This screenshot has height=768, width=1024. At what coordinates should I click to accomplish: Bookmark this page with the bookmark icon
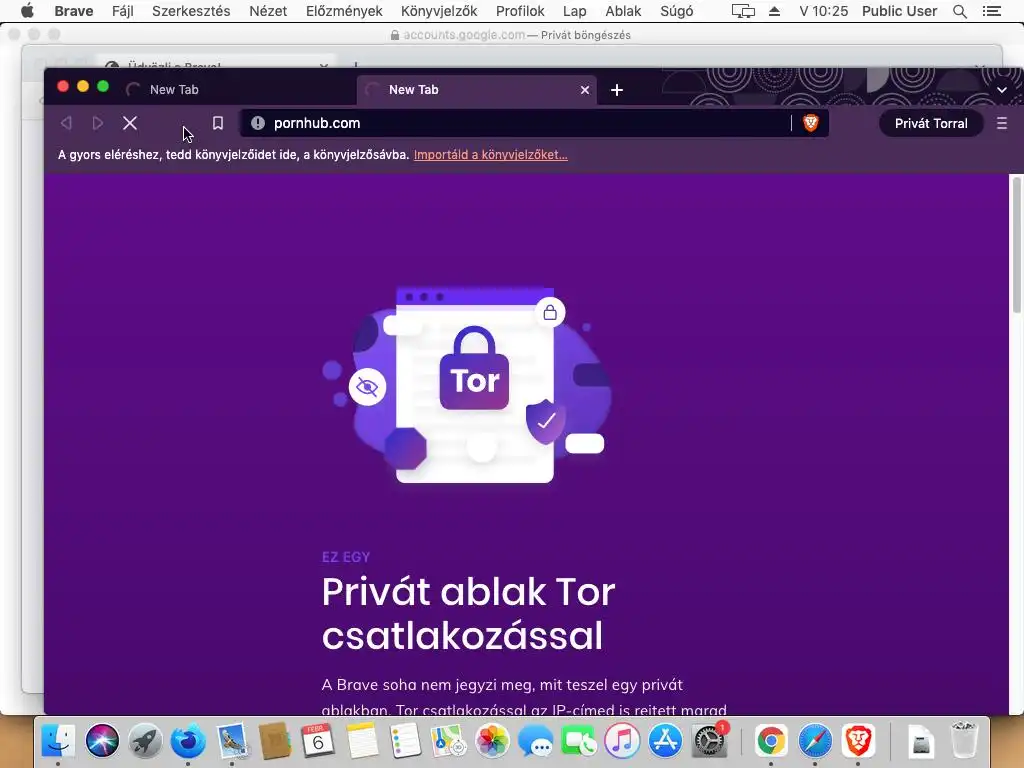pos(217,123)
